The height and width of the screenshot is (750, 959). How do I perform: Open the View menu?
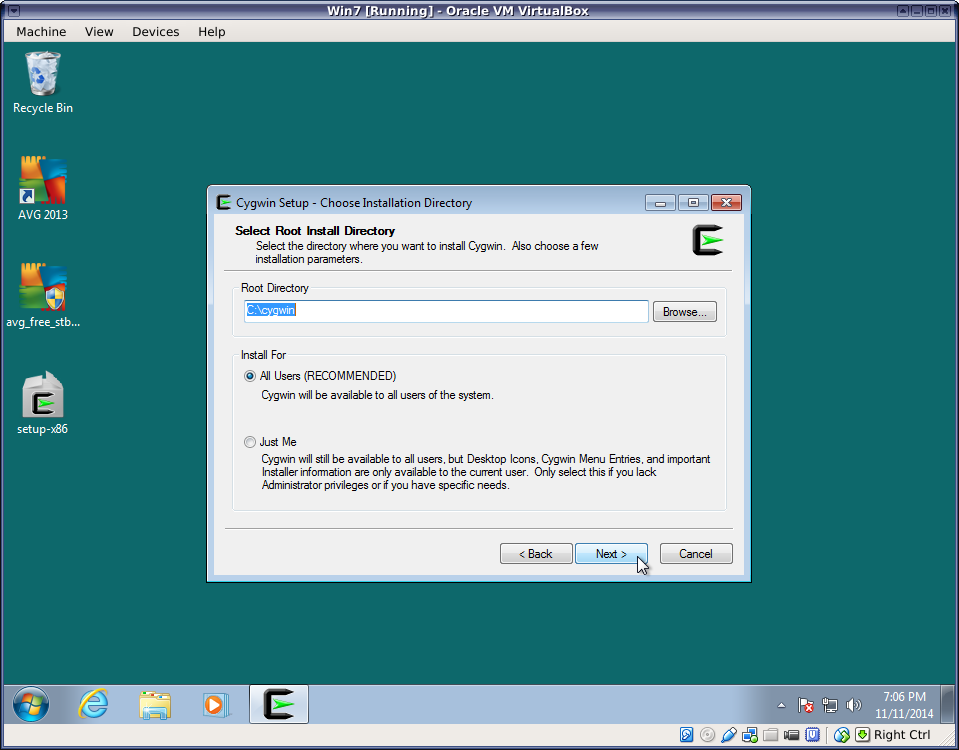pyautogui.click(x=99, y=32)
